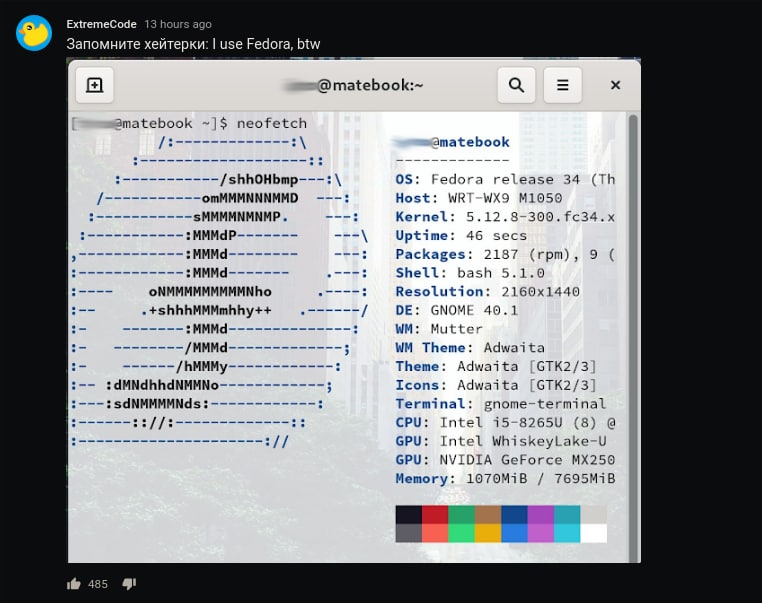The image size is (762, 603).
Task: Click the 'Resolution: 2160x1440' line
Action: pyautogui.click(x=487, y=292)
